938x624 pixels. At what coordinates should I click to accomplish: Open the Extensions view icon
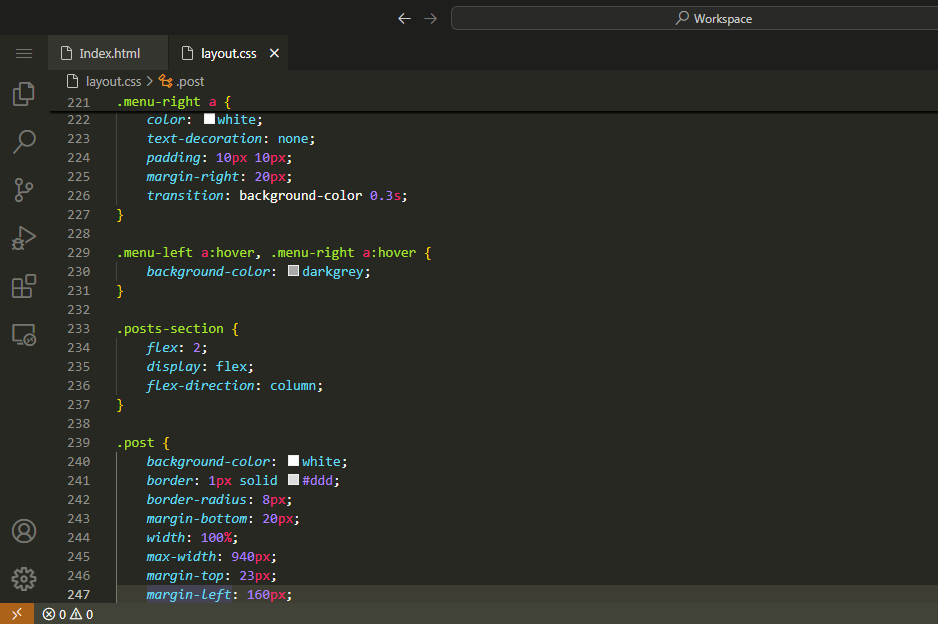[x=24, y=287]
